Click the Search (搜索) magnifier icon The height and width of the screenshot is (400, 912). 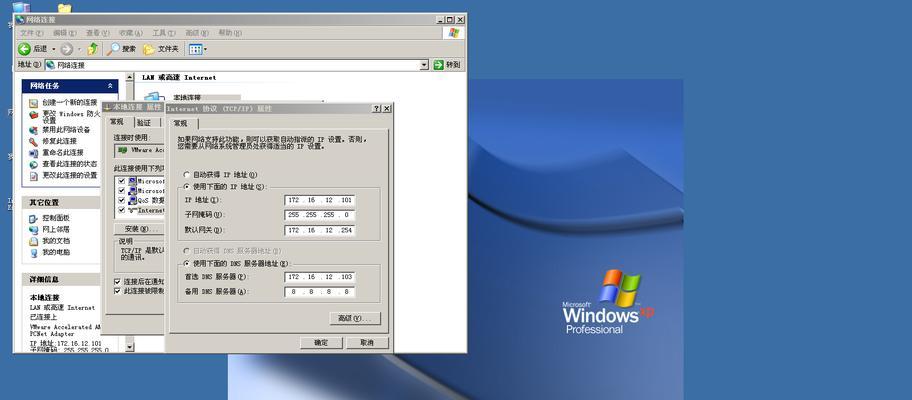(113, 49)
